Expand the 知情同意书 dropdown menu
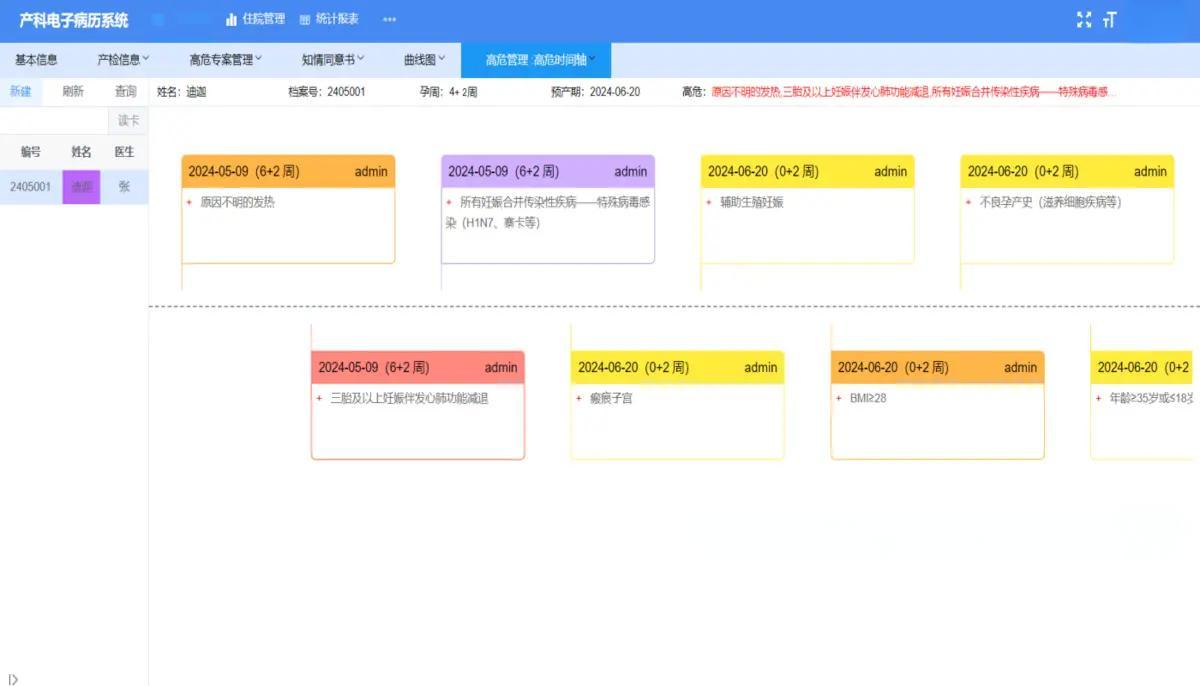The image size is (1200, 686). pyautogui.click(x=333, y=60)
